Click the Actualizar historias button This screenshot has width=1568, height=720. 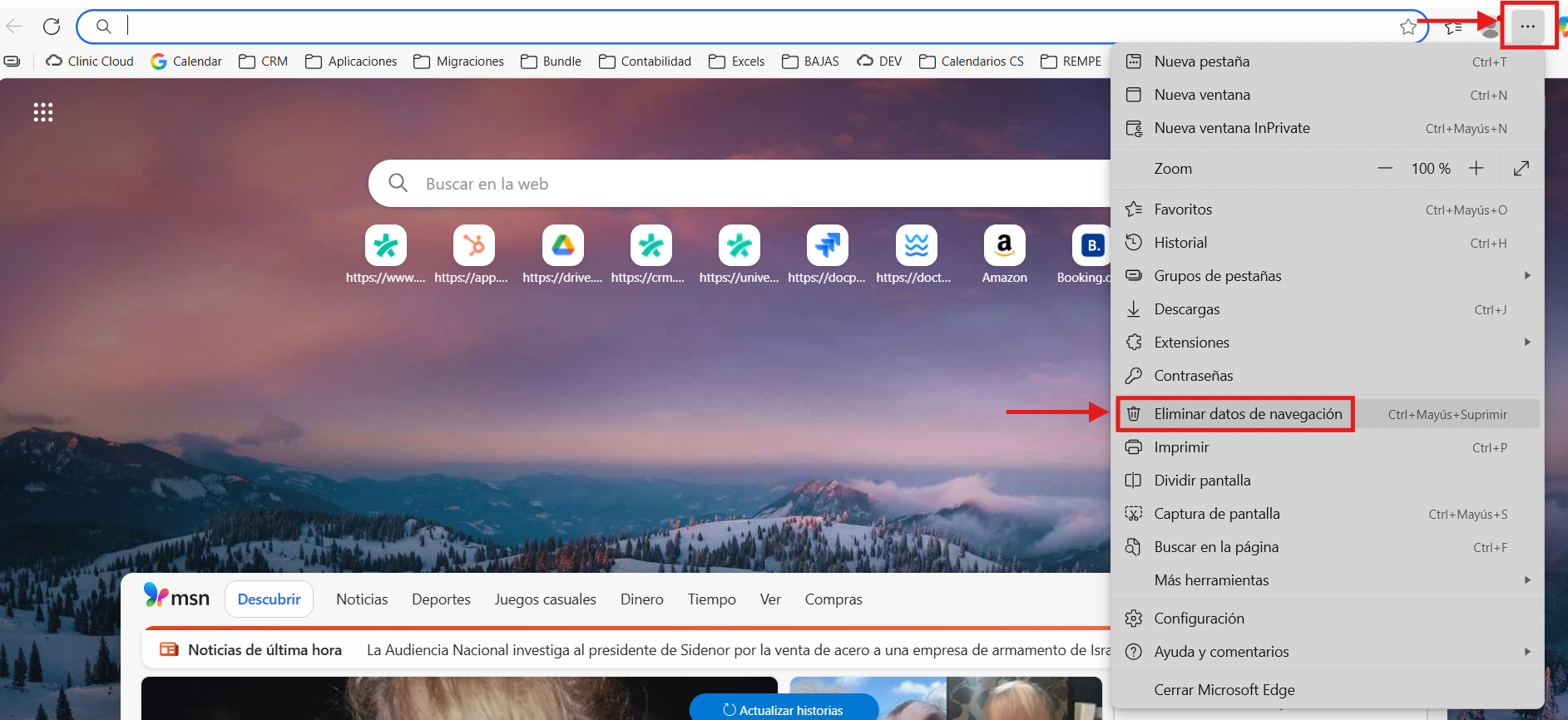784,710
